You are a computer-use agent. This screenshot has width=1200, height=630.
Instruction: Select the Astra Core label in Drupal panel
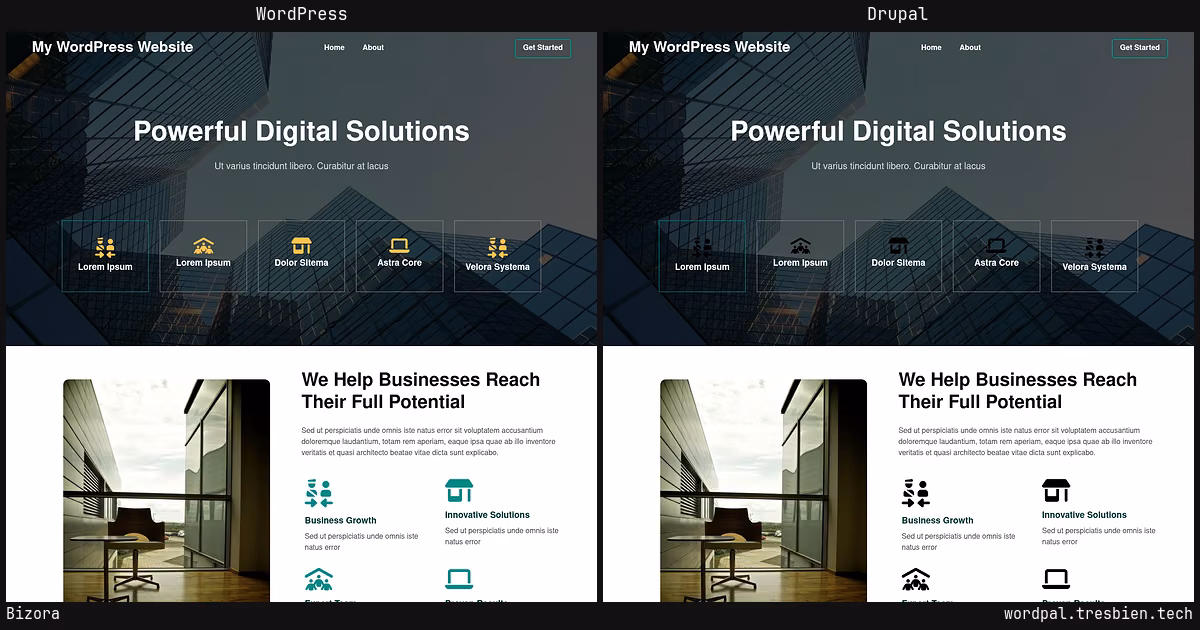point(996,263)
